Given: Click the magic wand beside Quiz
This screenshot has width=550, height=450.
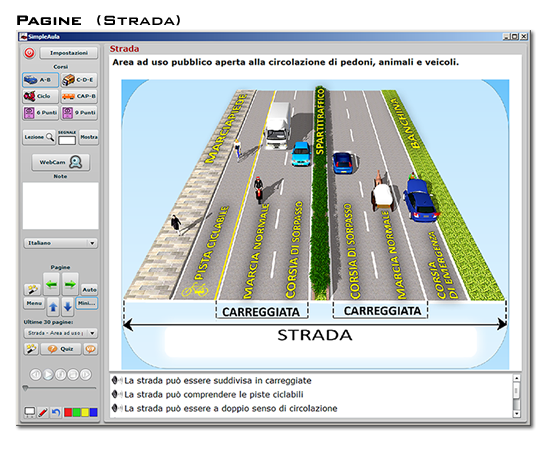Looking at the screenshot, I should pyautogui.click(x=31, y=349).
